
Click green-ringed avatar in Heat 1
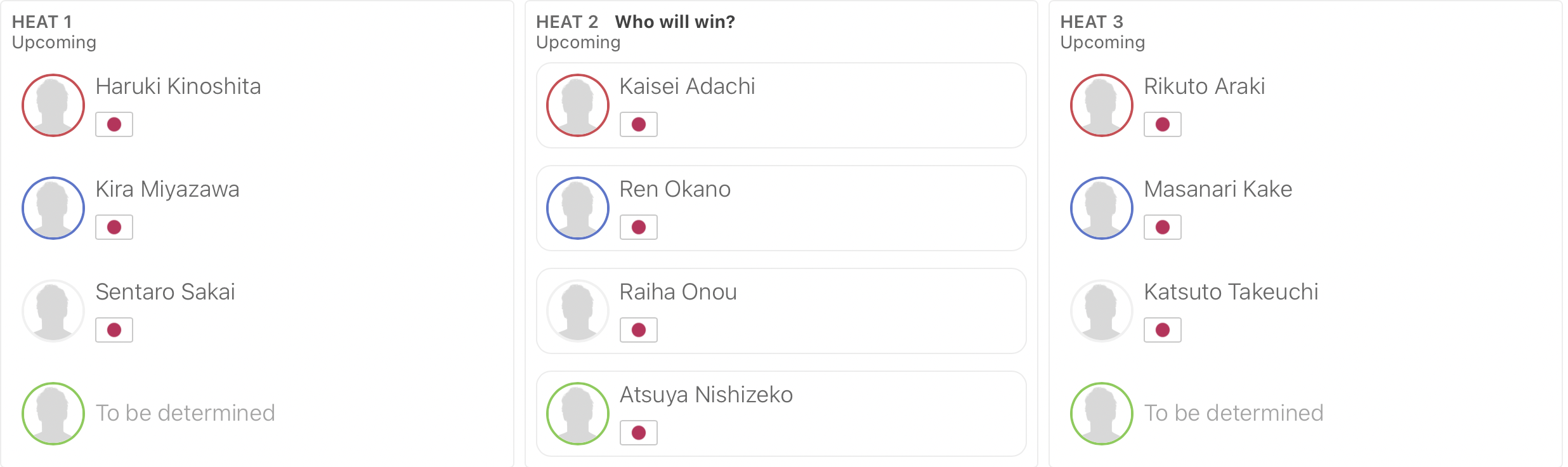pyautogui.click(x=53, y=414)
